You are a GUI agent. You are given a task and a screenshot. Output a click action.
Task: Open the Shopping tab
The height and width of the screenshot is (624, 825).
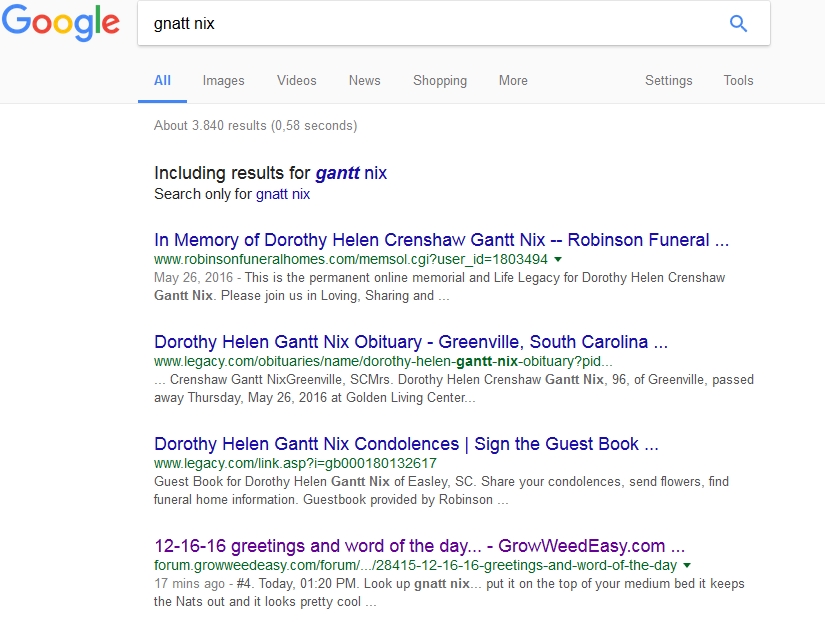[x=440, y=81]
